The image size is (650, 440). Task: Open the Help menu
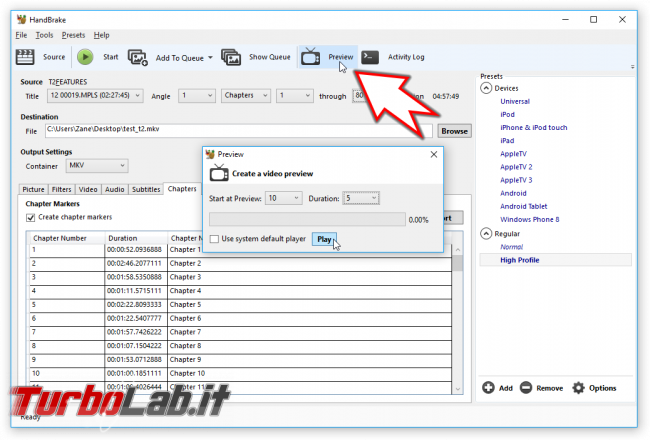click(x=102, y=35)
